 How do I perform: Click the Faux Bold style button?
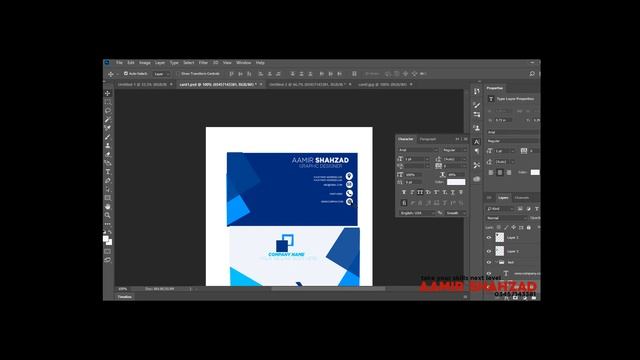click(x=404, y=192)
